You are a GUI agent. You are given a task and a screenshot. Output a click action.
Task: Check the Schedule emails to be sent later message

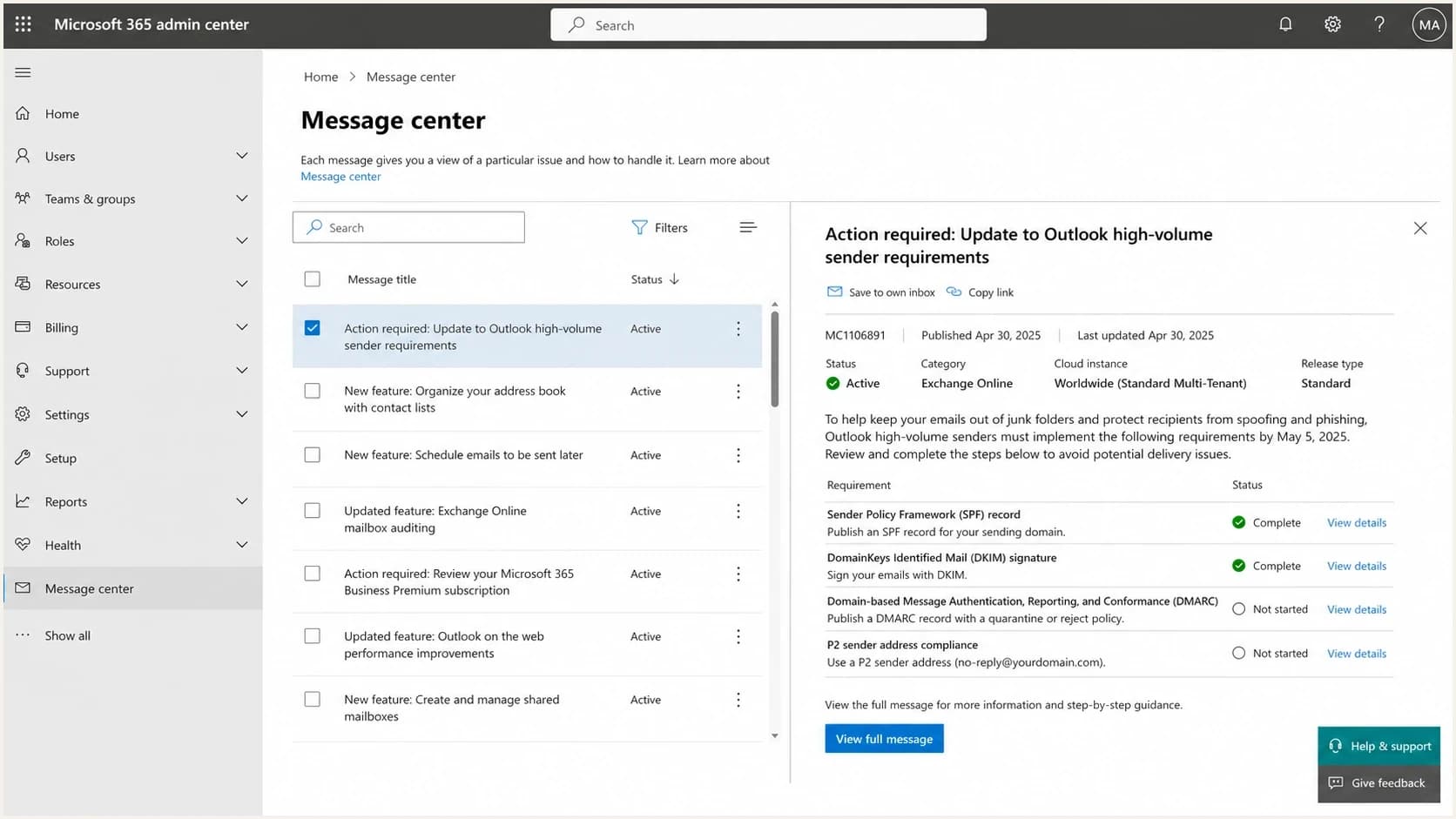(x=312, y=454)
